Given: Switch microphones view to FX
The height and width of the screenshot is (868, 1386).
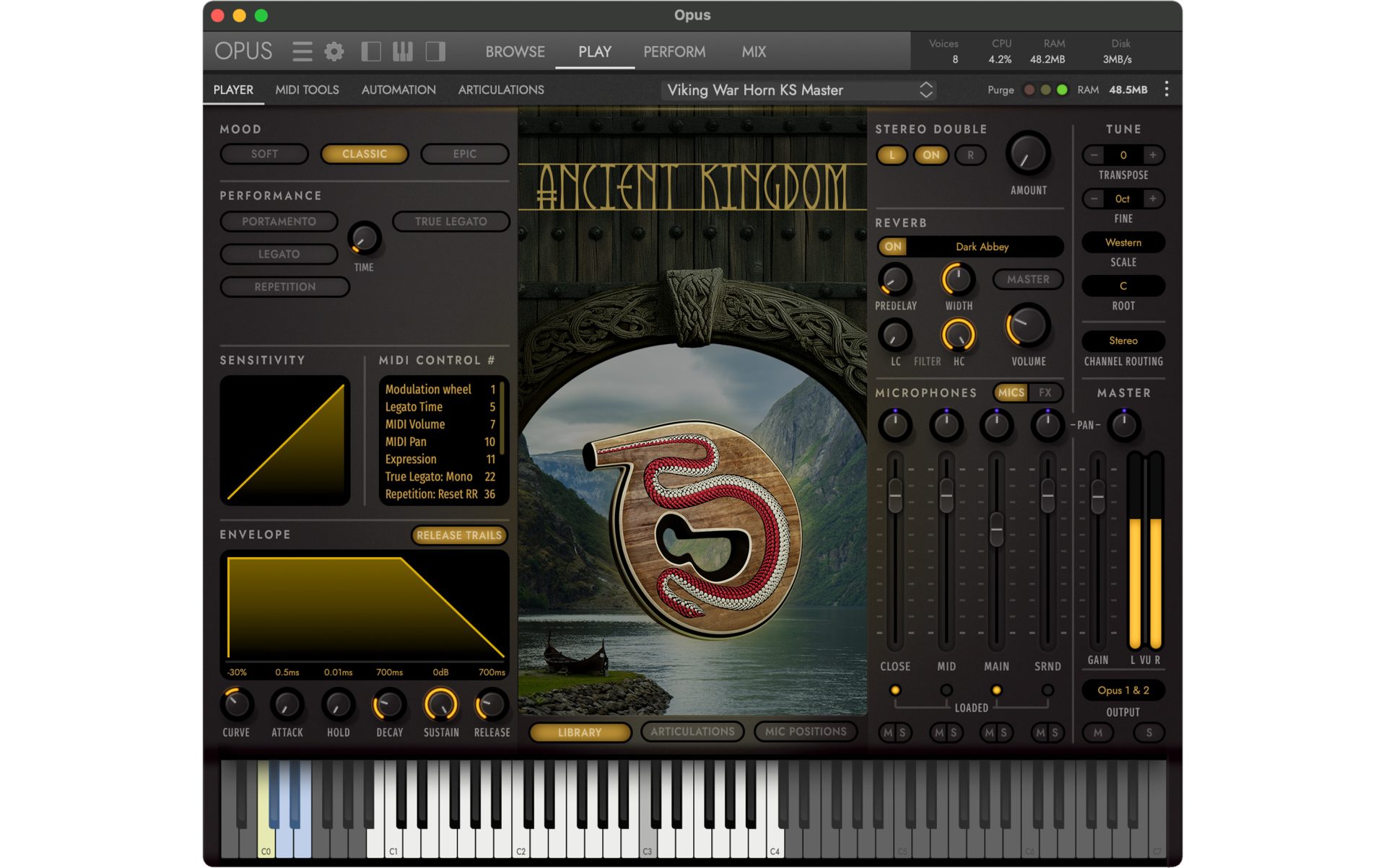Looking at the screenshot, I should click(1045, 393).
